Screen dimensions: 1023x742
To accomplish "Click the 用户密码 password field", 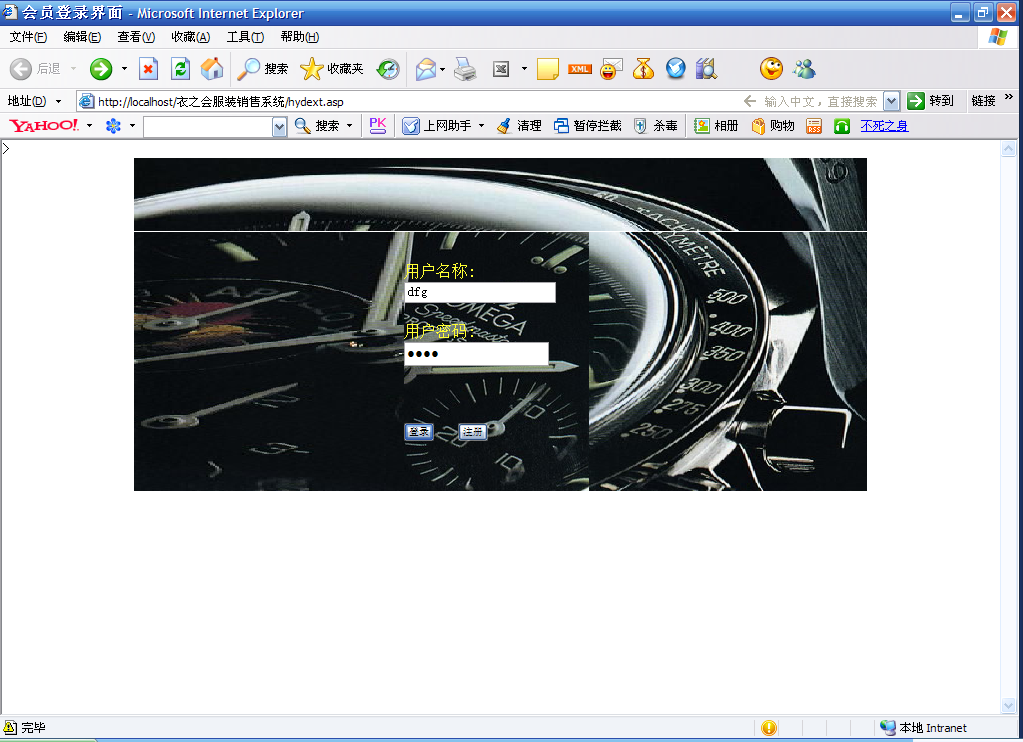I will click(476, 354).
